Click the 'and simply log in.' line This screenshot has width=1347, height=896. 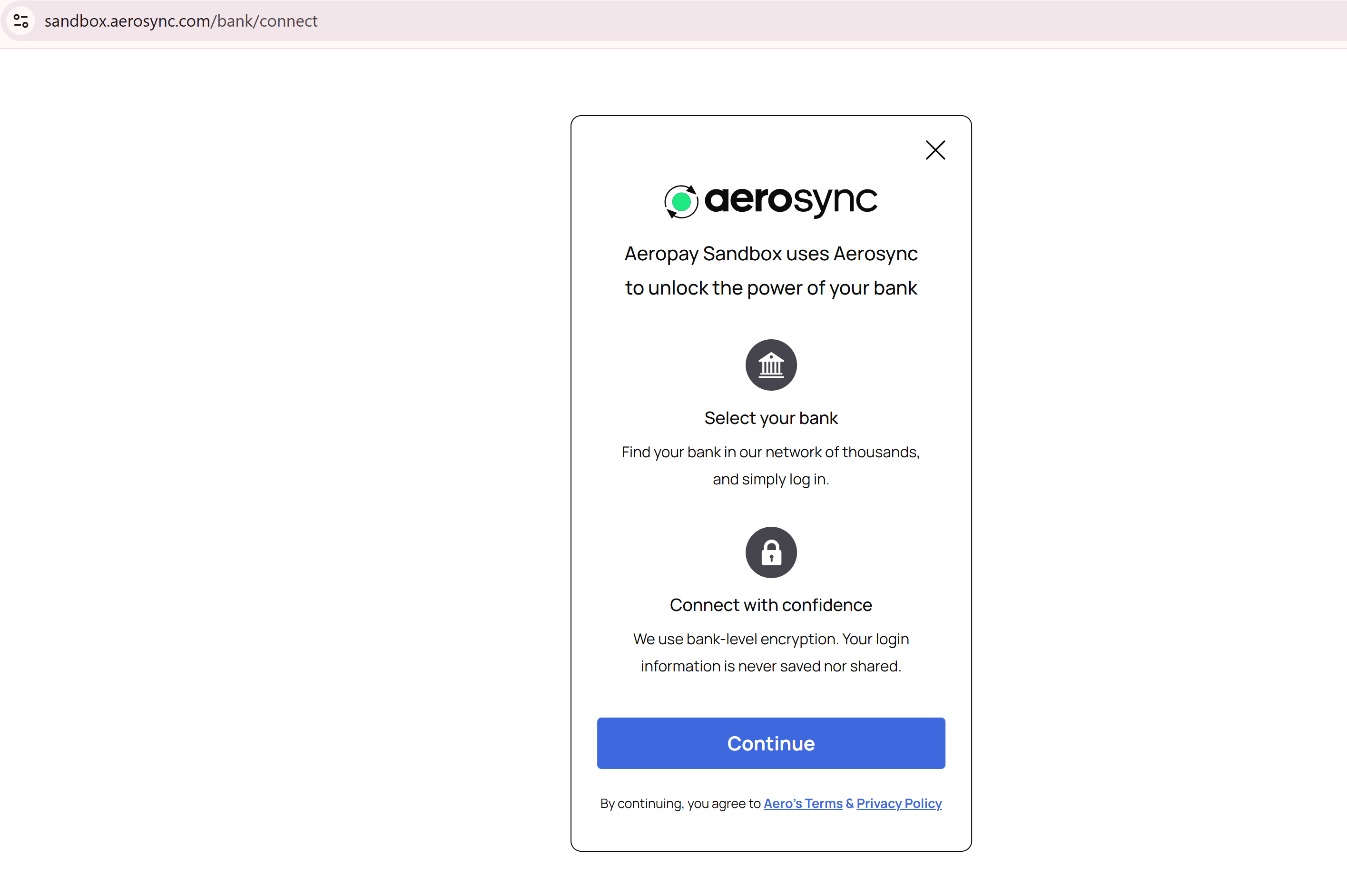[x=771, y=480]
